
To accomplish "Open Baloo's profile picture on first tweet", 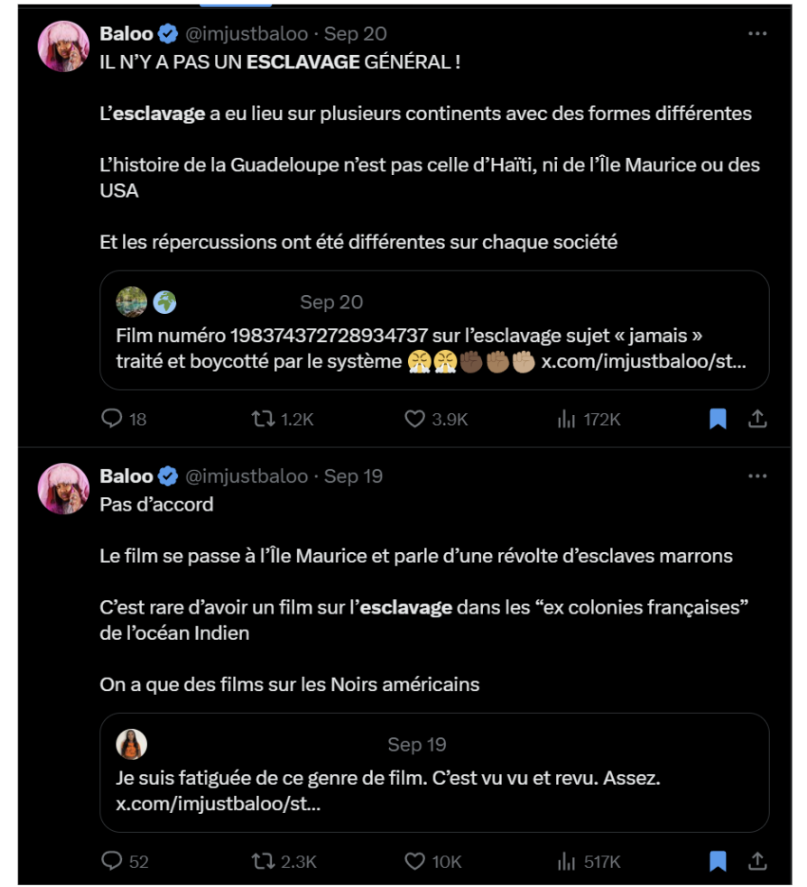I will click(x=63, y=46).
